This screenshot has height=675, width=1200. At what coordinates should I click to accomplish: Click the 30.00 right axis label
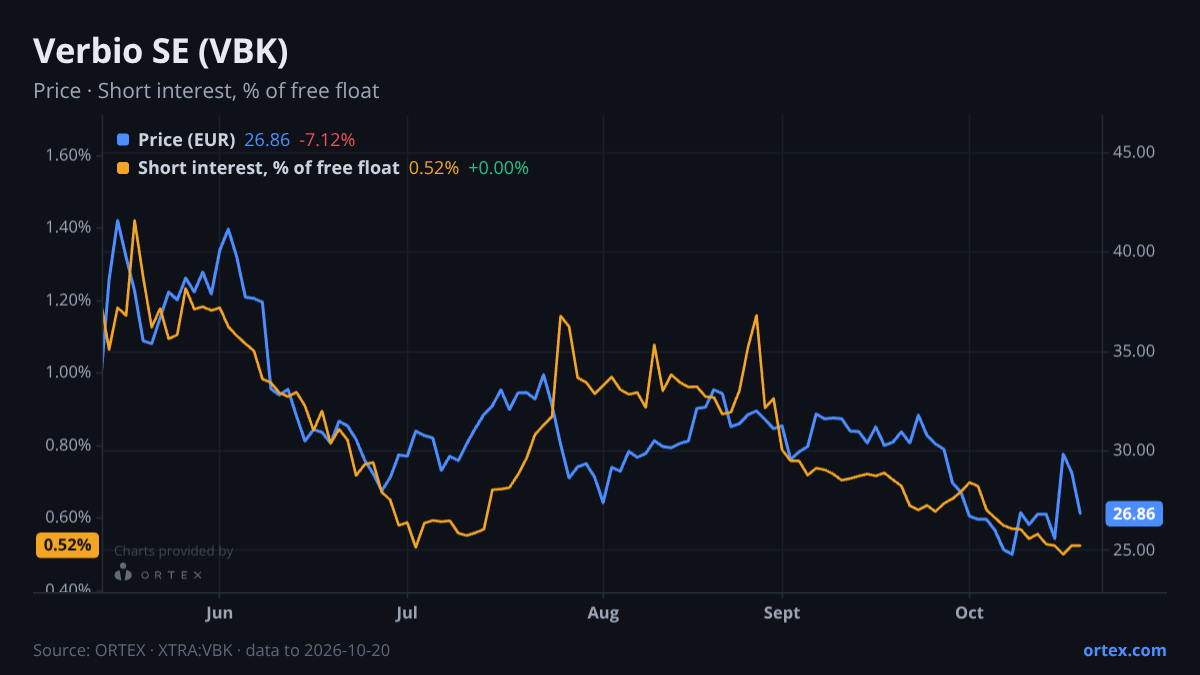[1134, 450]
